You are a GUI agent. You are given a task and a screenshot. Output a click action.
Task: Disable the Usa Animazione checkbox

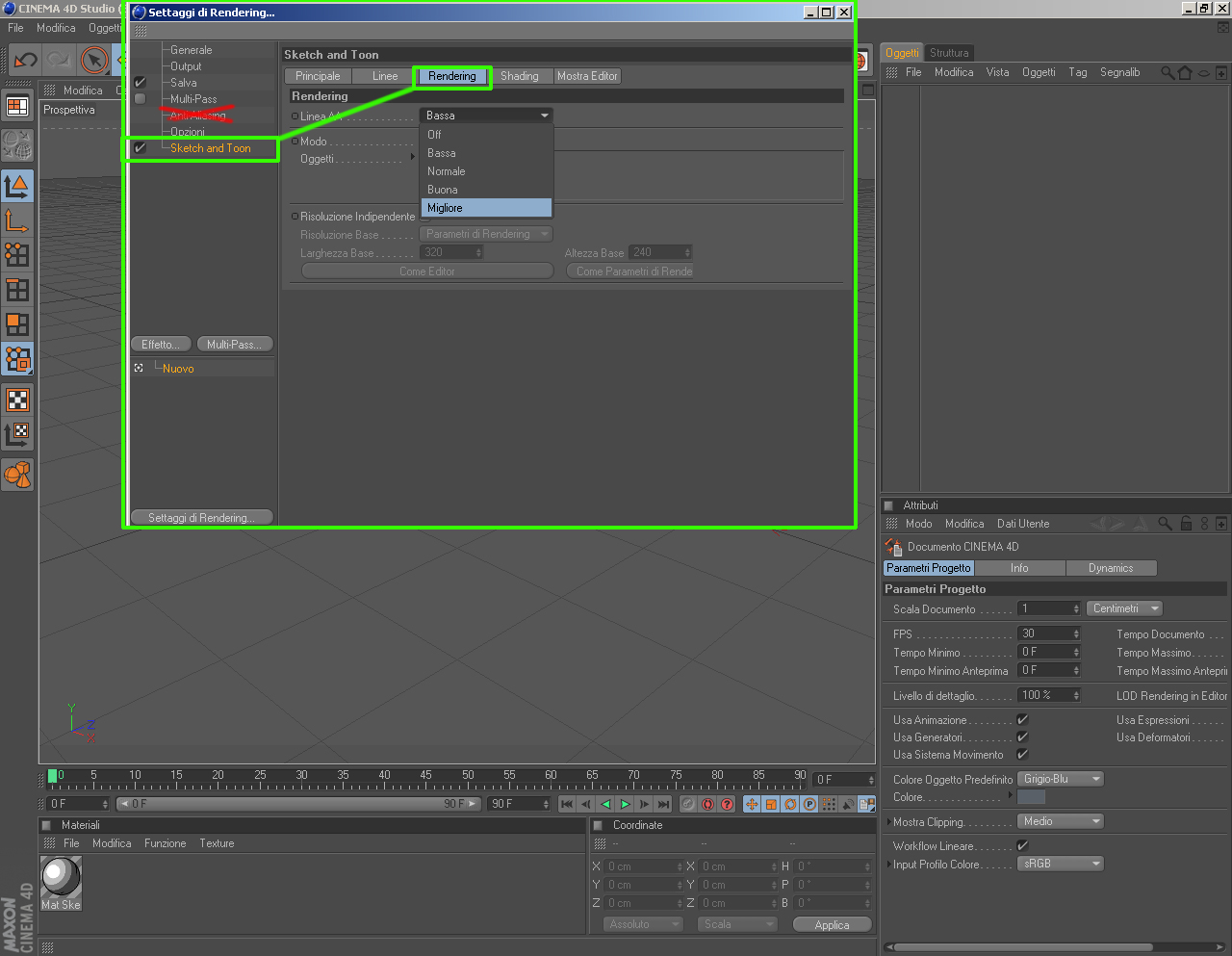tap(1022, 719)
